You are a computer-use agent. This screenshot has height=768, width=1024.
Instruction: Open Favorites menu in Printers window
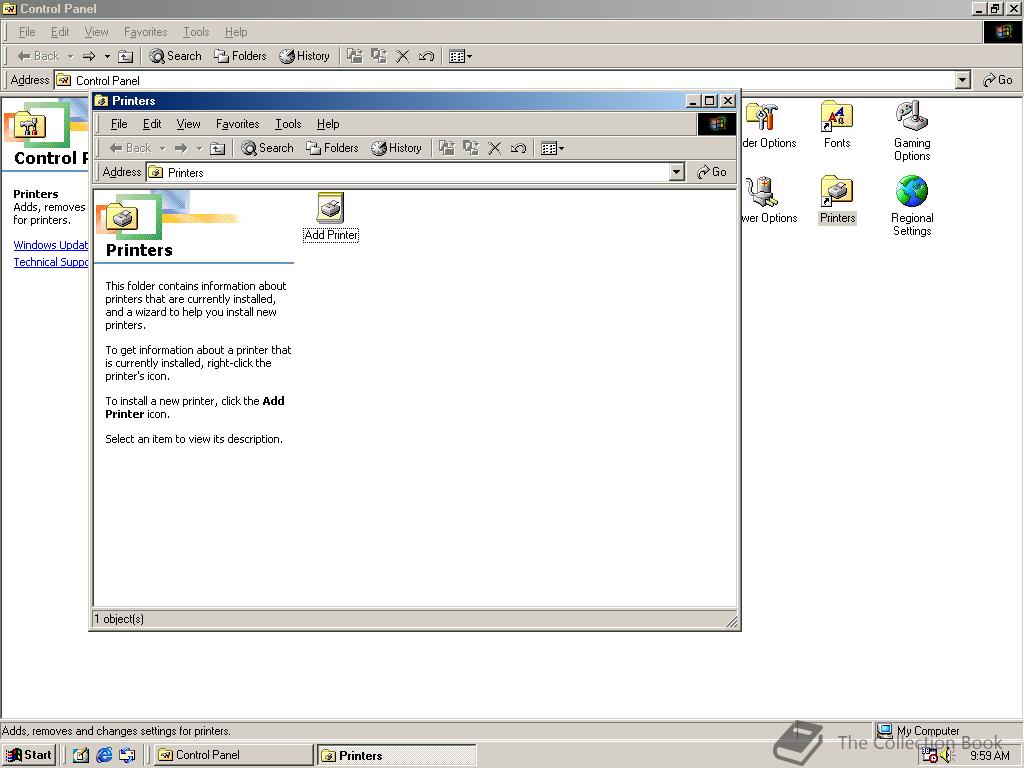point(238,124)
